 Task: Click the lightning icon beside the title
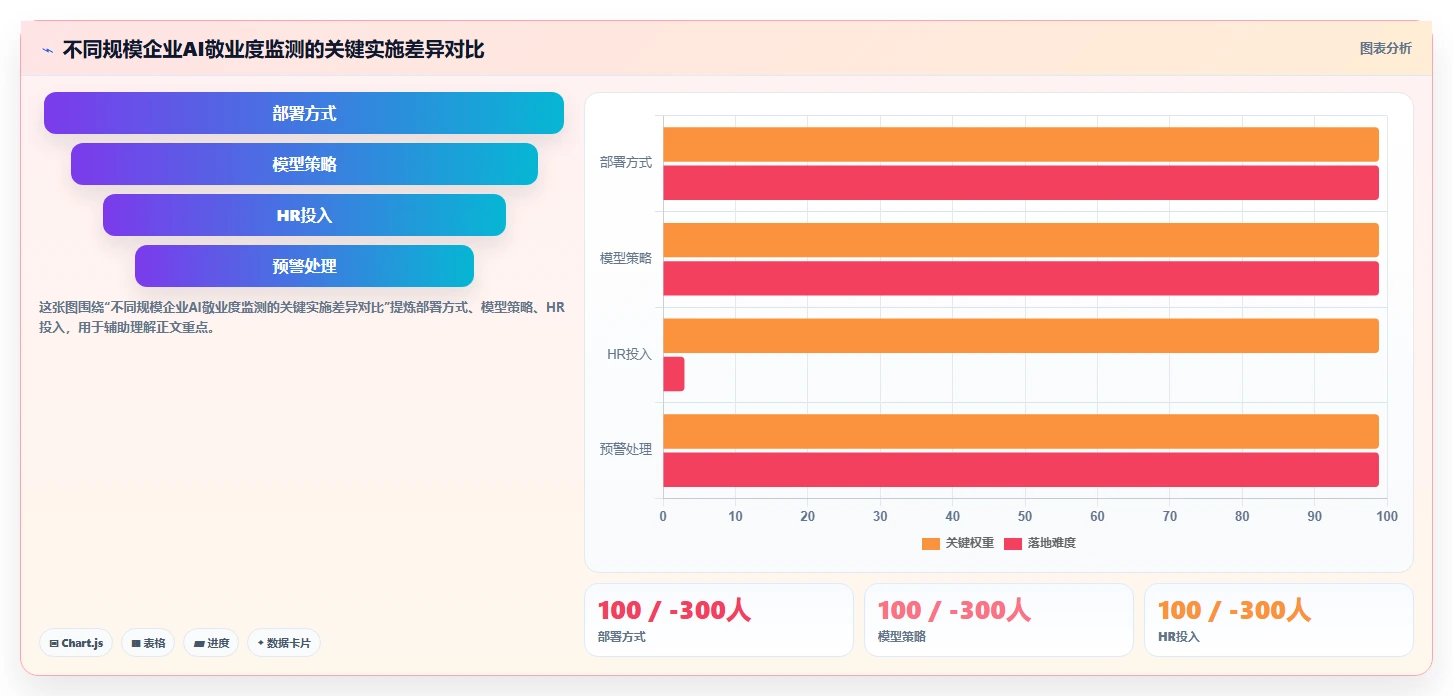click(x=47, y=50)
